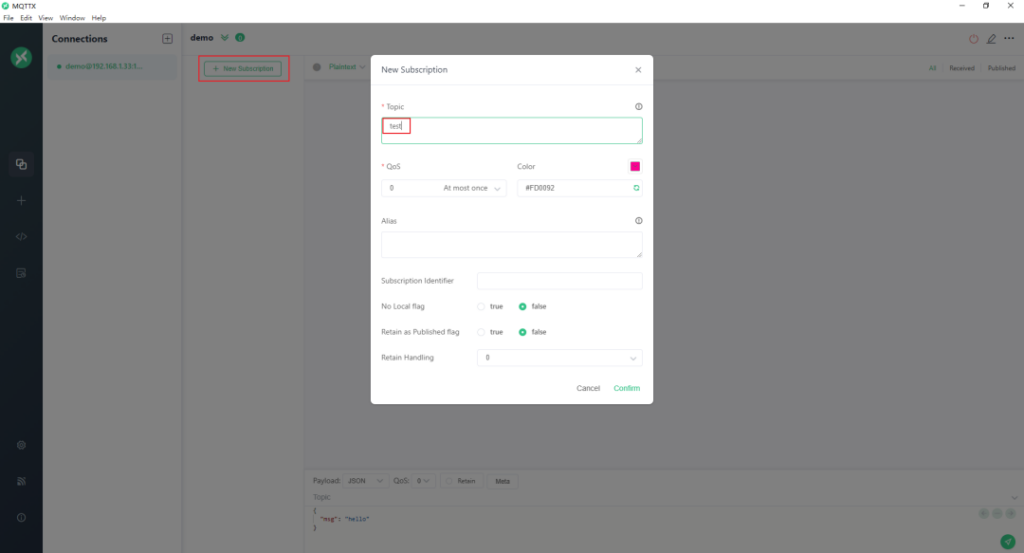Screen dimensions: 1024x553
Task: Open the Connections page from the sidebar
Action: click(21, 164)
